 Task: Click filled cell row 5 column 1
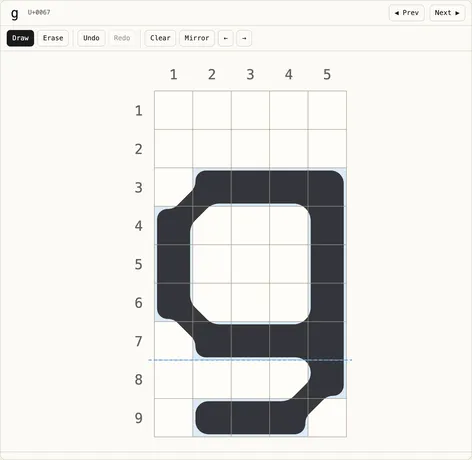tap(174, 264)
